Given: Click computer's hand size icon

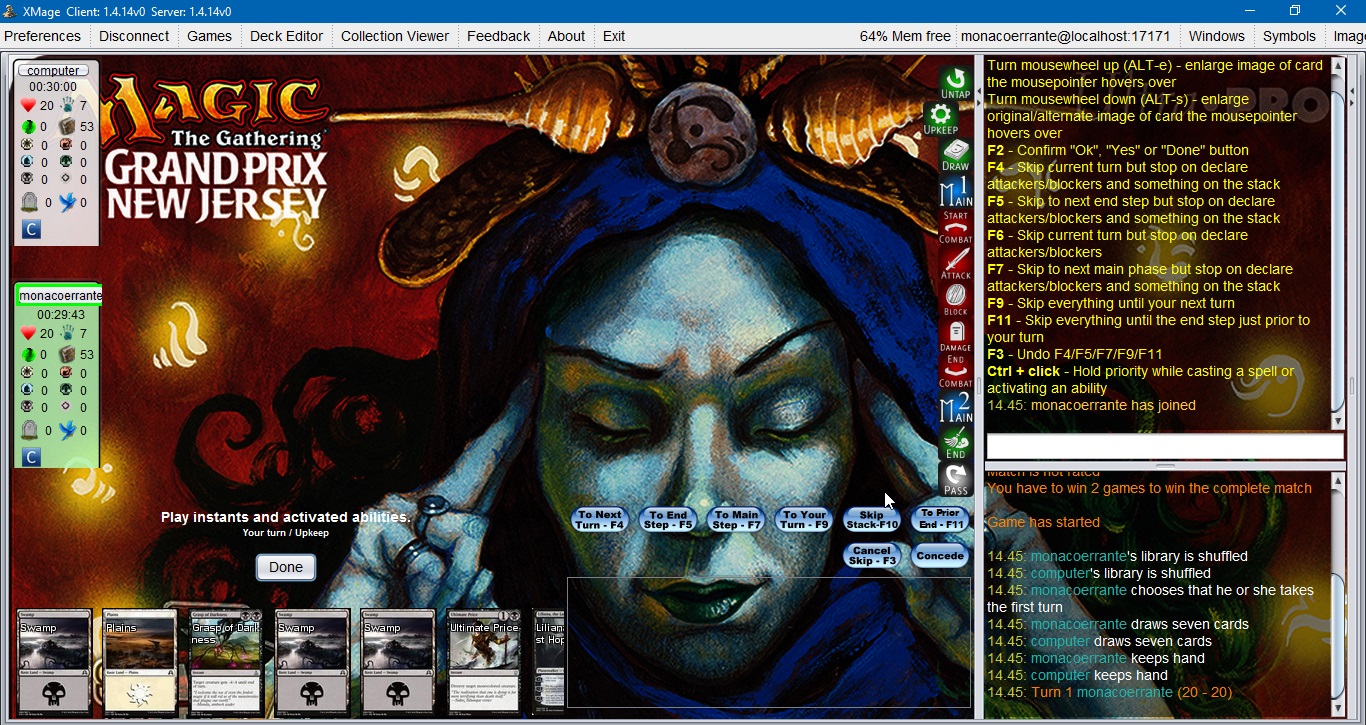Looking at the screenshot, I should click(67, 105).
